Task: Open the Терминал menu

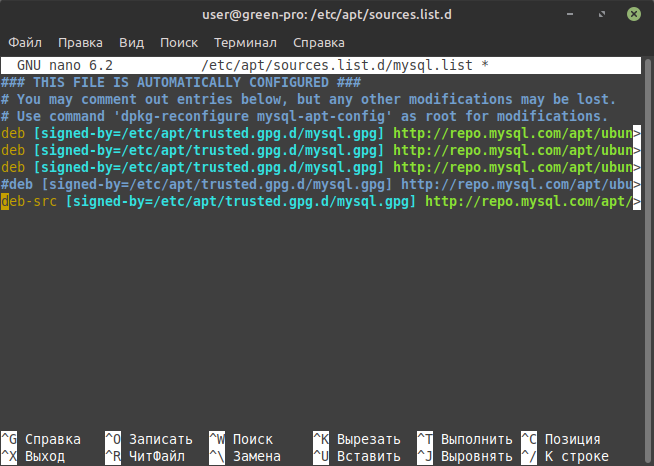Action: pos(245,44)
